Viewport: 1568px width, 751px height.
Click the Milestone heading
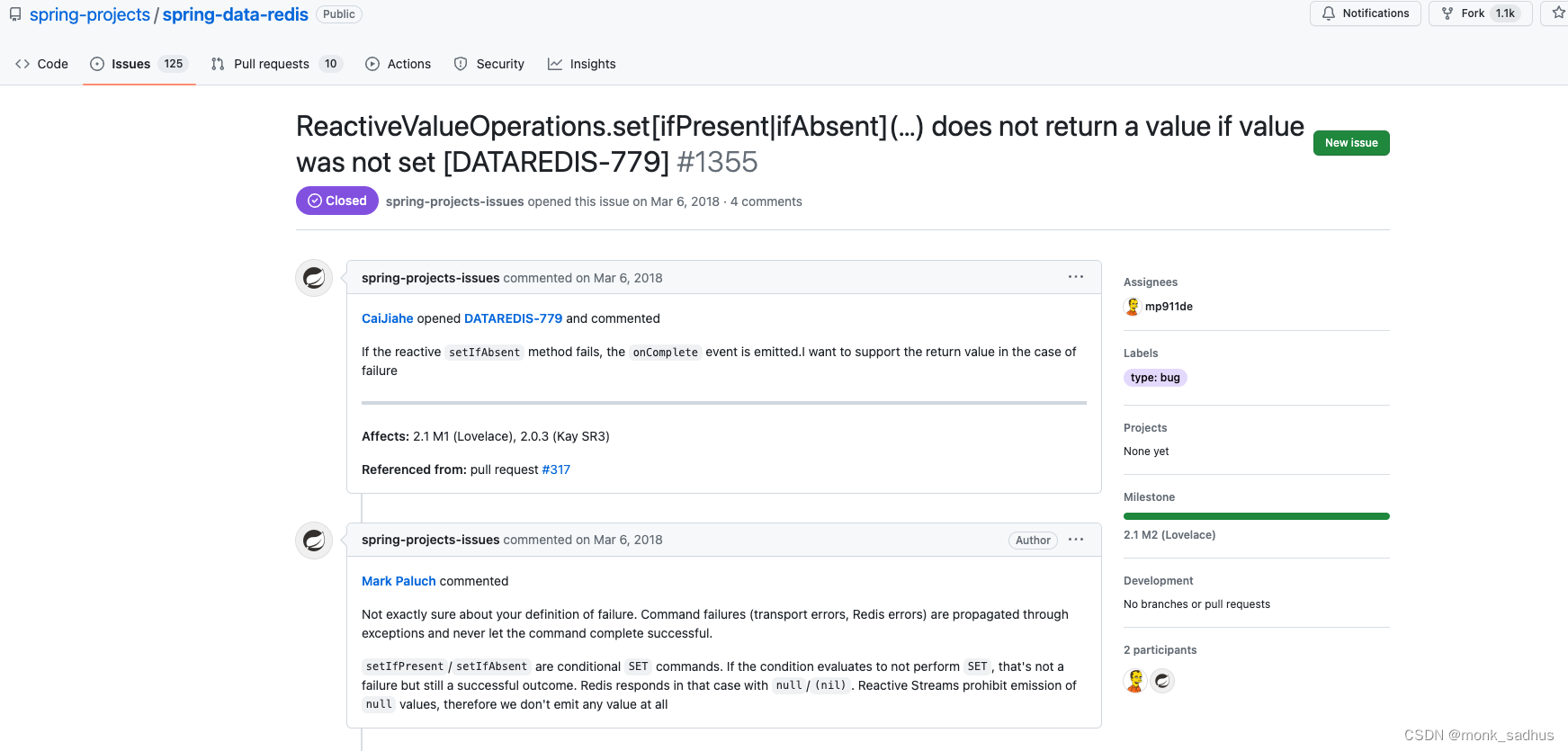[1149, 497]
